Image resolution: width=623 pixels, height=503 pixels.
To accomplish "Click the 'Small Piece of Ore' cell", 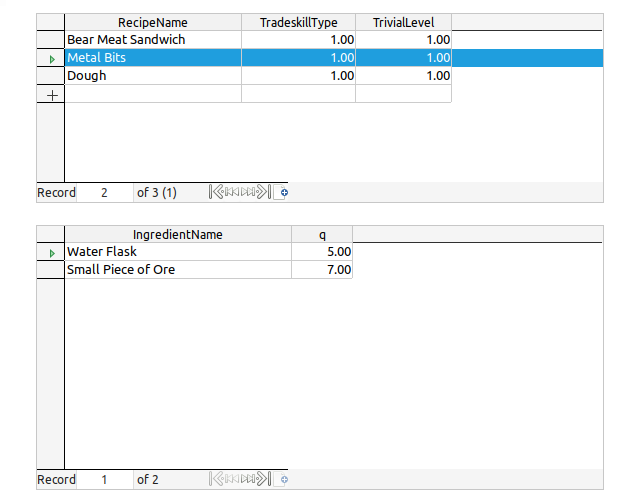I will pos(178,269).
